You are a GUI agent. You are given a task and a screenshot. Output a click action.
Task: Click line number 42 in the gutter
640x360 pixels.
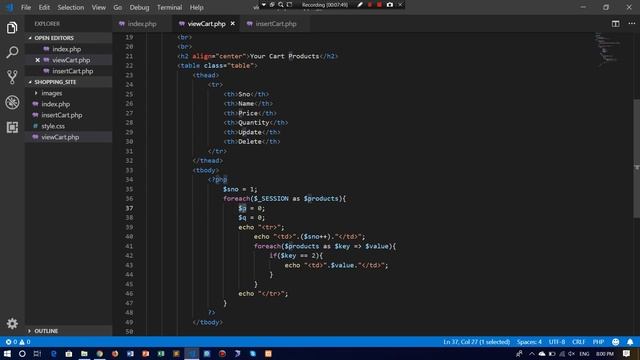pos(129,256)
